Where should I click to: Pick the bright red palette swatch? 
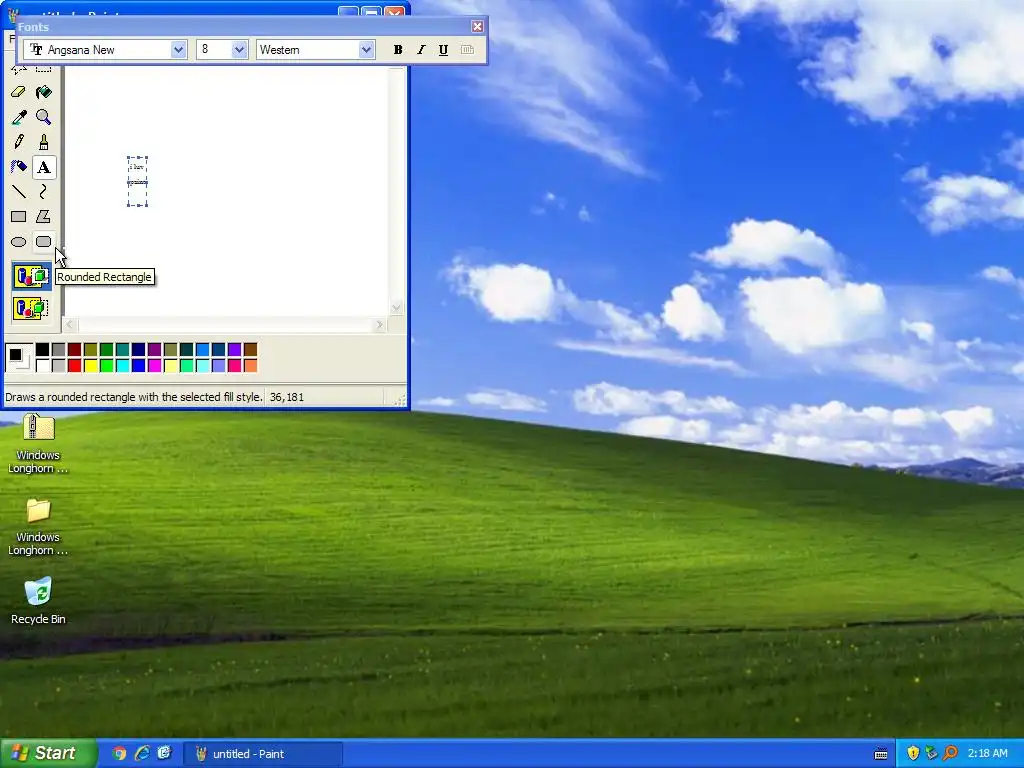74,366
